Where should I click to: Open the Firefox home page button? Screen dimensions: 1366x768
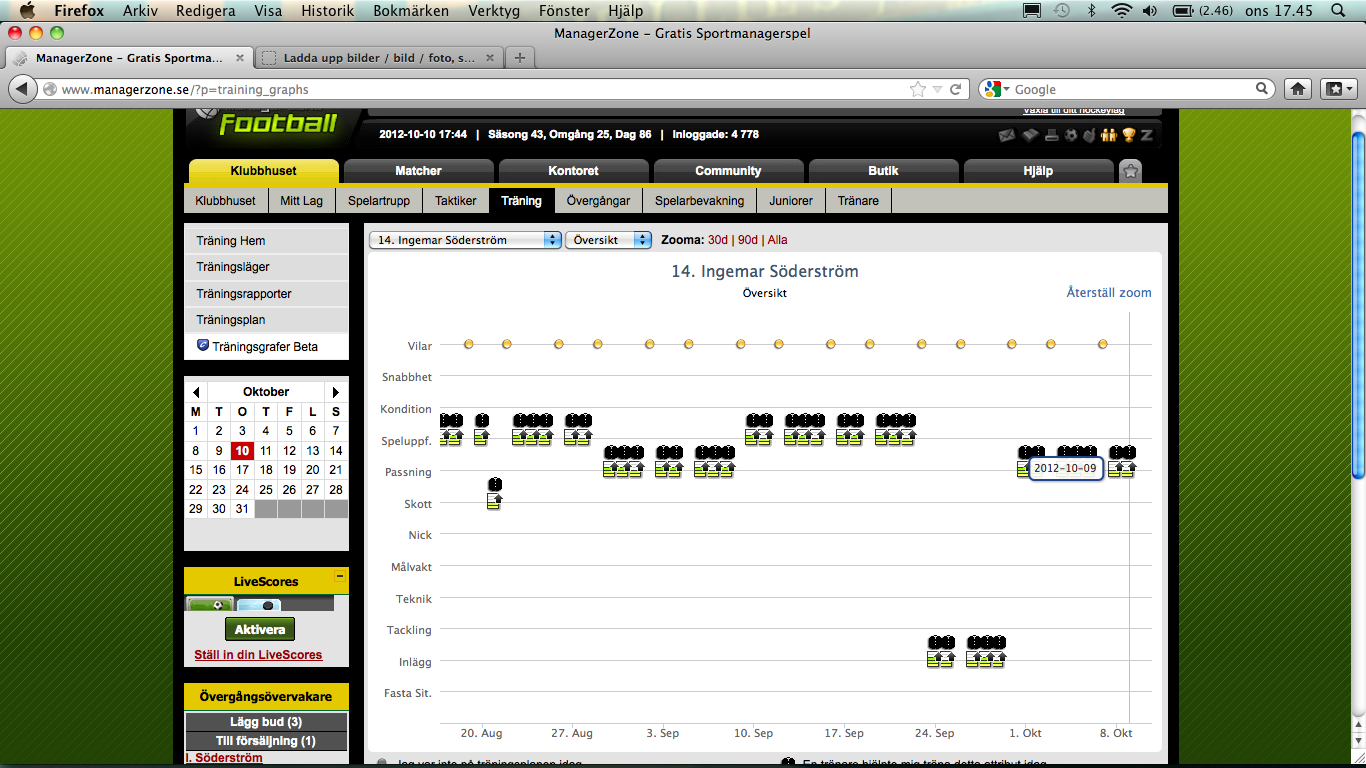1298,89
